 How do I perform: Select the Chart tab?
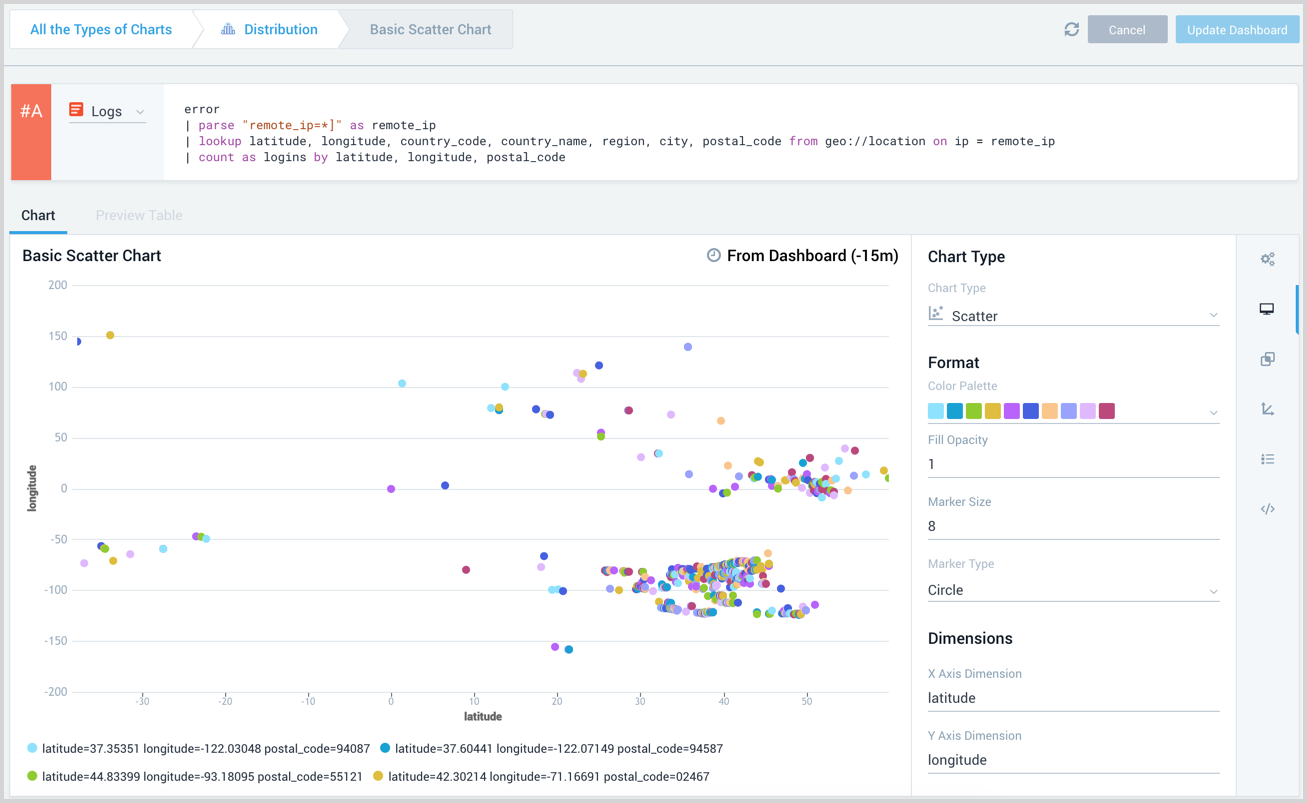click(38, 215)
